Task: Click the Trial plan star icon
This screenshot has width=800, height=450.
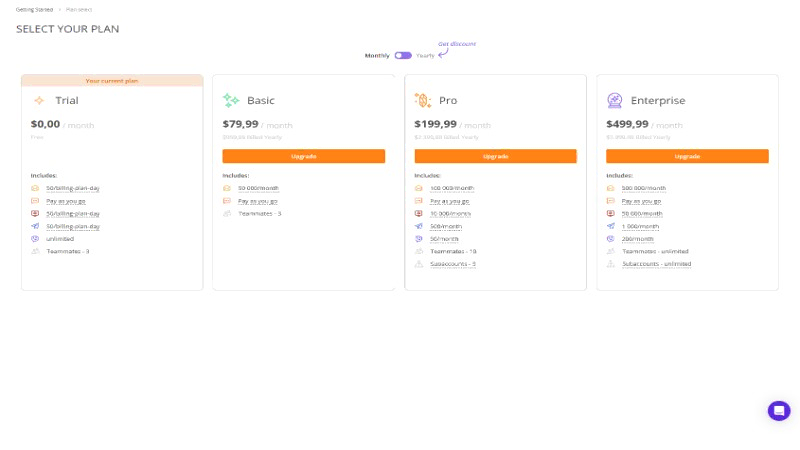Action: pyautogui.click(x=39, y=101)
